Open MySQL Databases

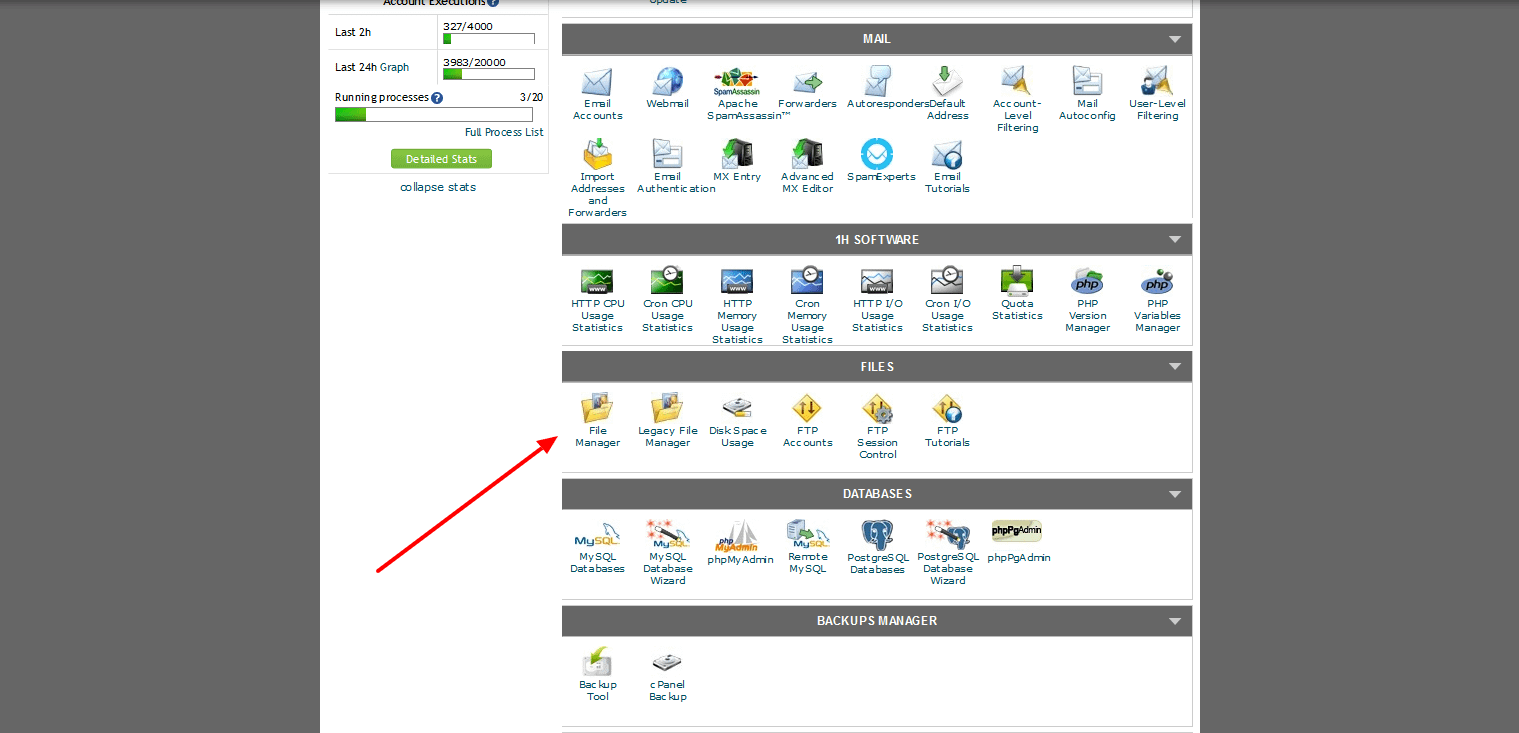(597, 547)
